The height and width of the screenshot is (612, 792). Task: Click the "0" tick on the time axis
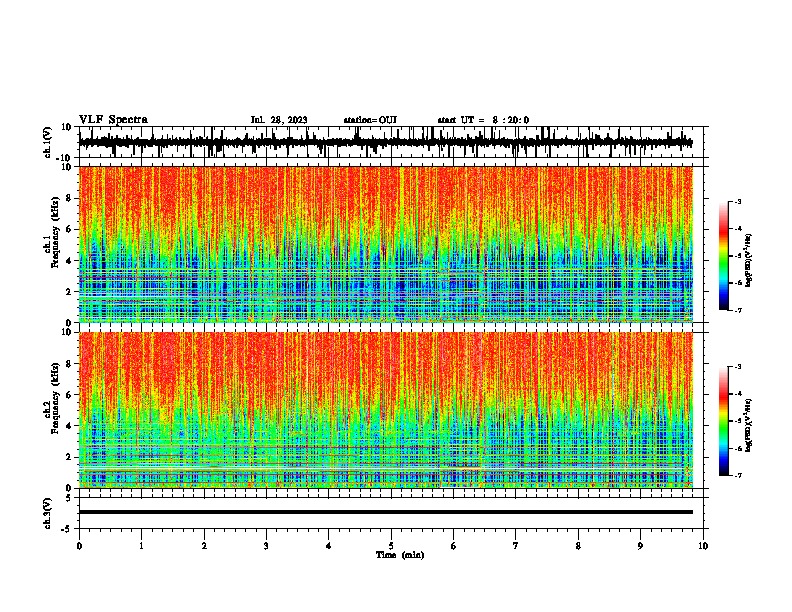click(79, 546)
